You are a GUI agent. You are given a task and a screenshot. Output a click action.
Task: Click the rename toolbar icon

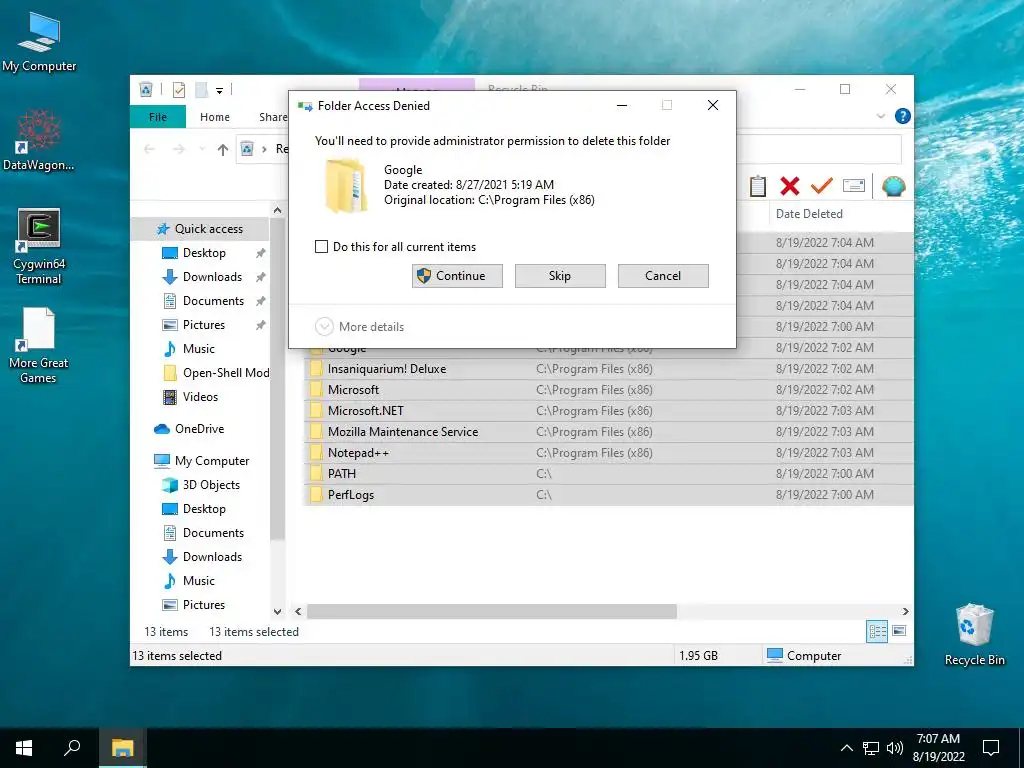tap(854, 186)
